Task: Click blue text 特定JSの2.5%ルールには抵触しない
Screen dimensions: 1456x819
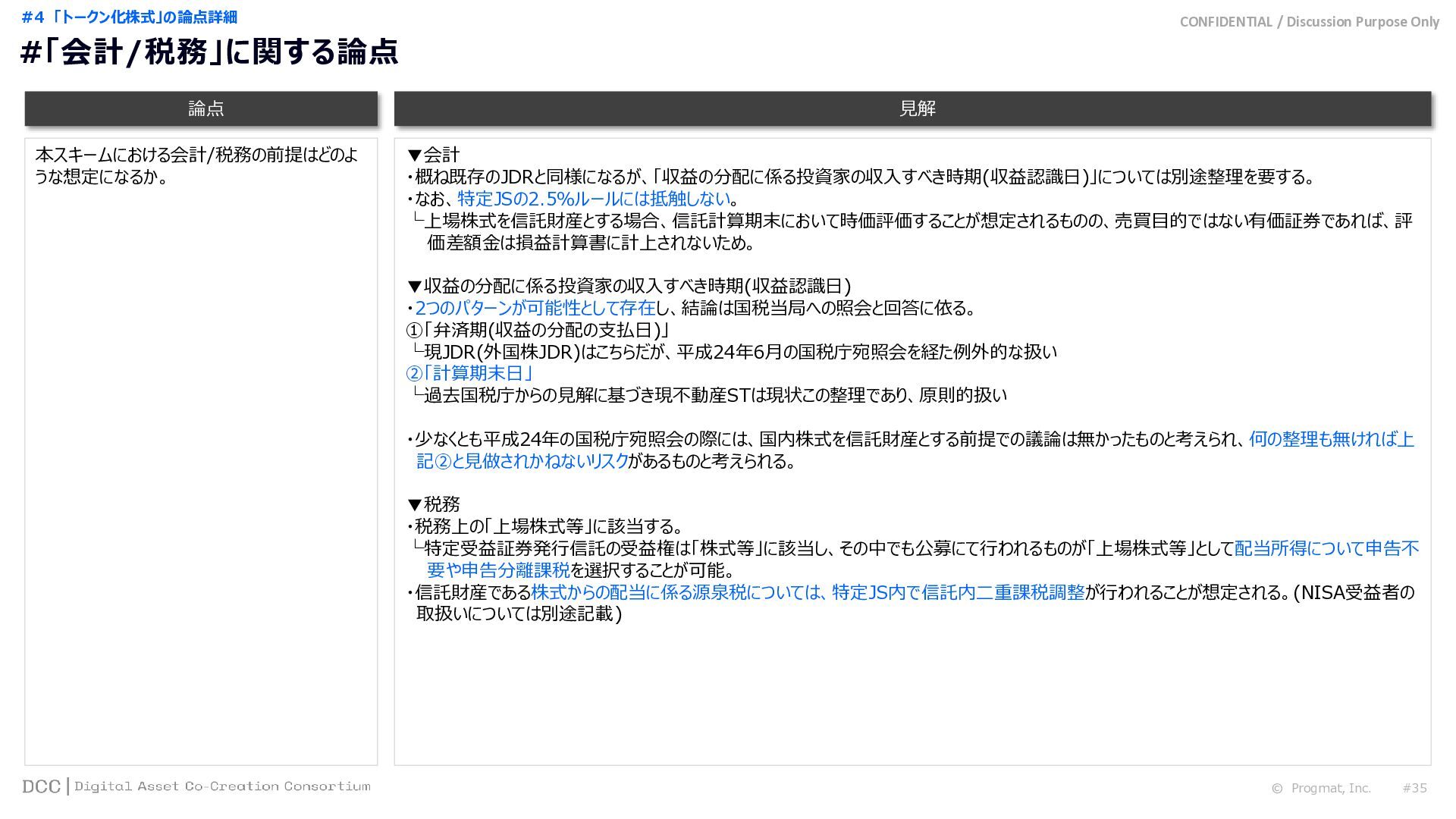Action: click(x=594, y=199)
